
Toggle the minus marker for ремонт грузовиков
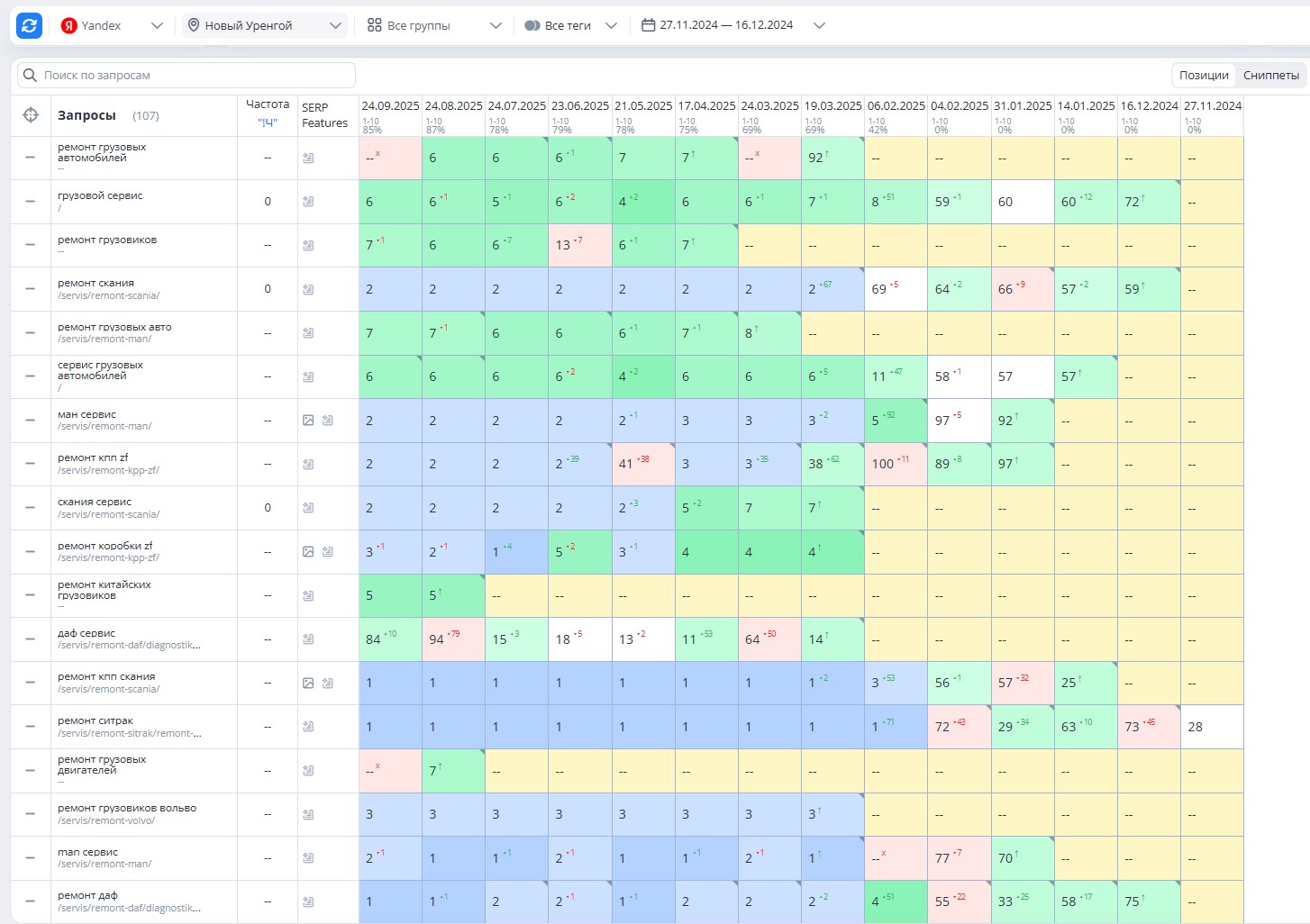(31, 245)
